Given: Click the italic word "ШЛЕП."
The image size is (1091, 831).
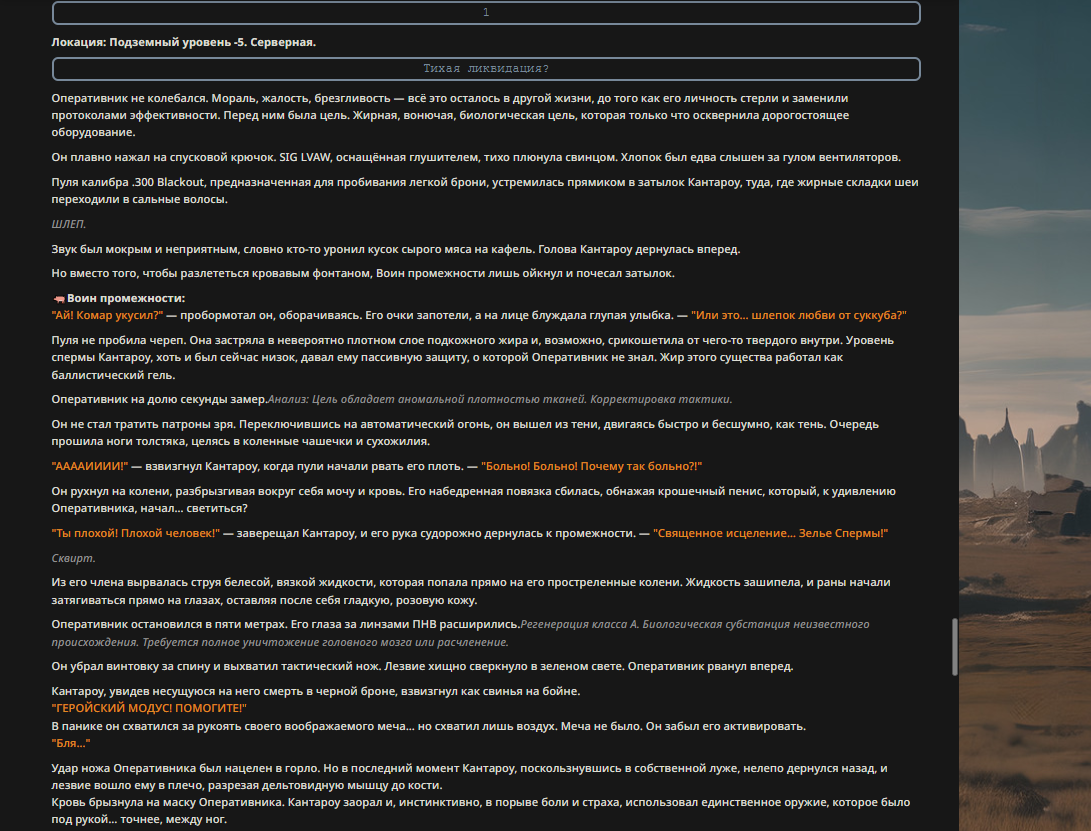Looking at the screenshot, I should pos(69,224).
